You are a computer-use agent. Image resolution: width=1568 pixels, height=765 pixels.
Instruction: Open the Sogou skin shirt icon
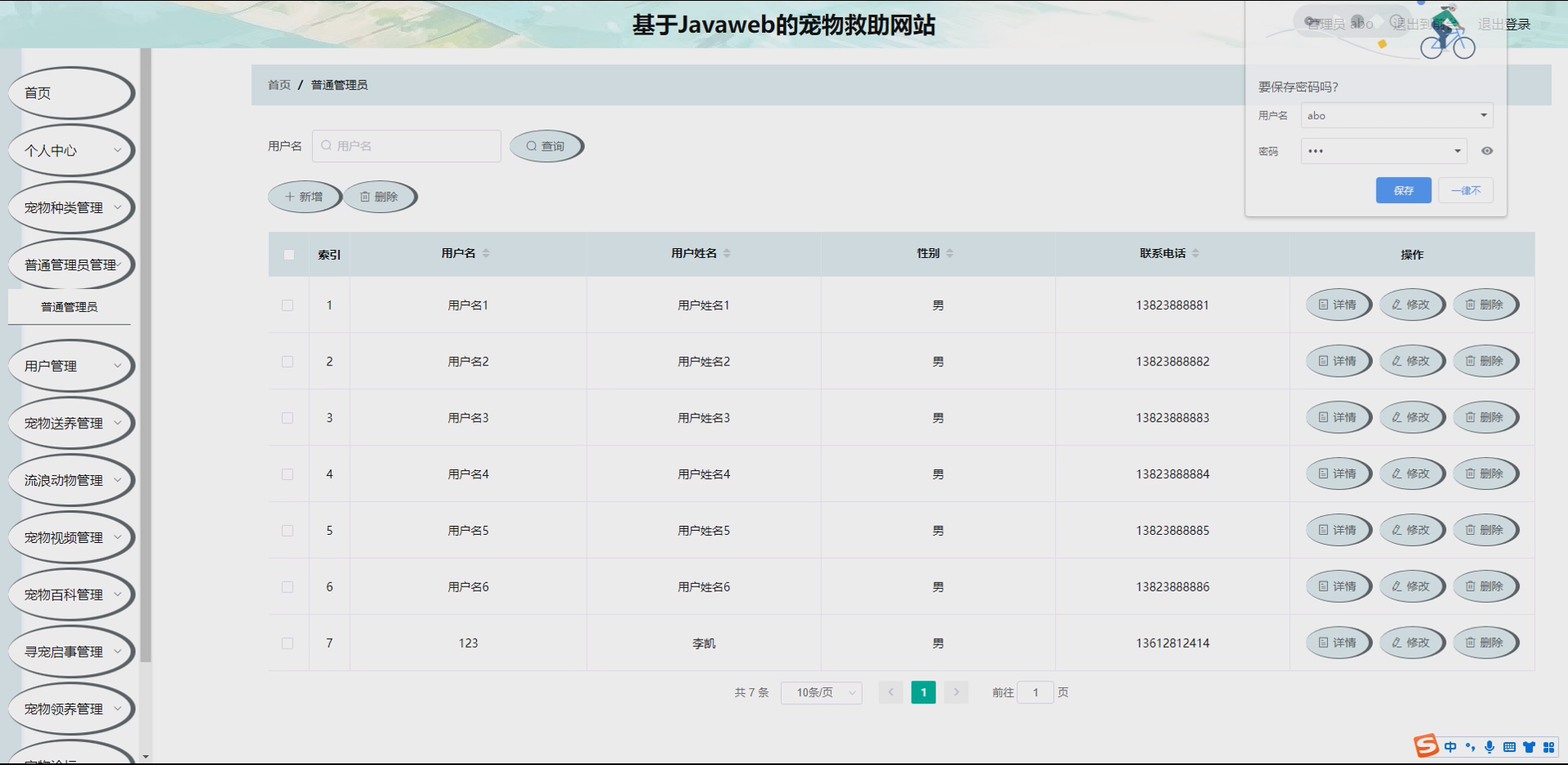[x=1529, y=747]
